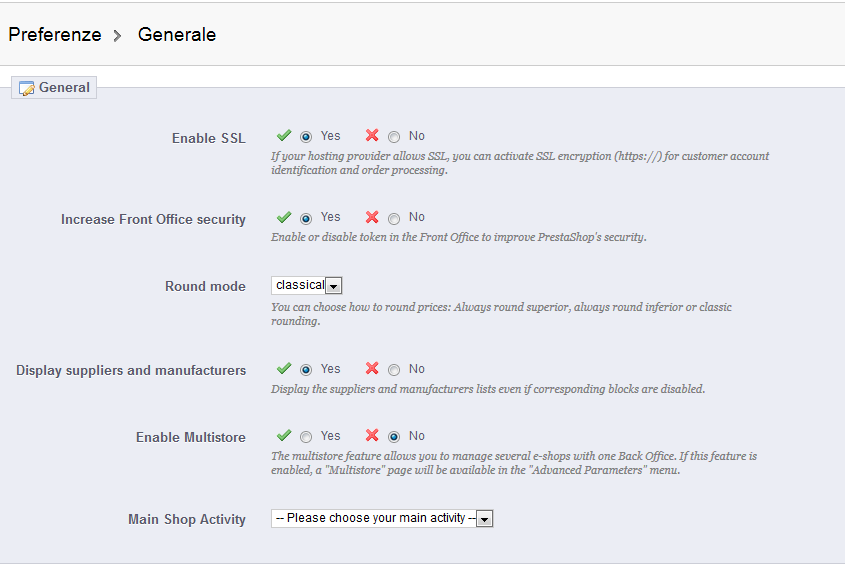Open the Round mode dropdown

pos(307,286)
